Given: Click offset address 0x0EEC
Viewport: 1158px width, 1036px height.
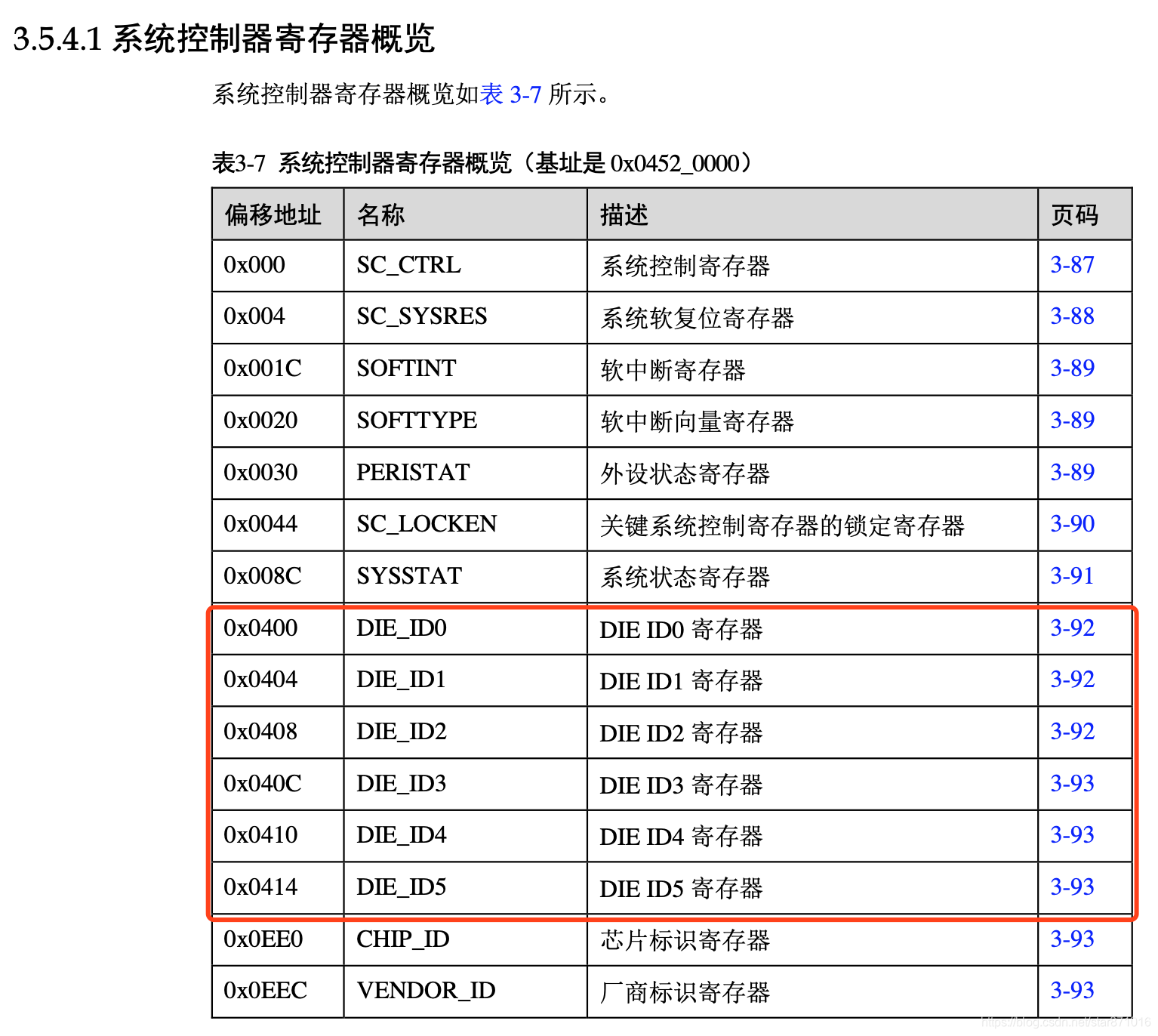Looking at the screenshot, I should tap(265, 991).
